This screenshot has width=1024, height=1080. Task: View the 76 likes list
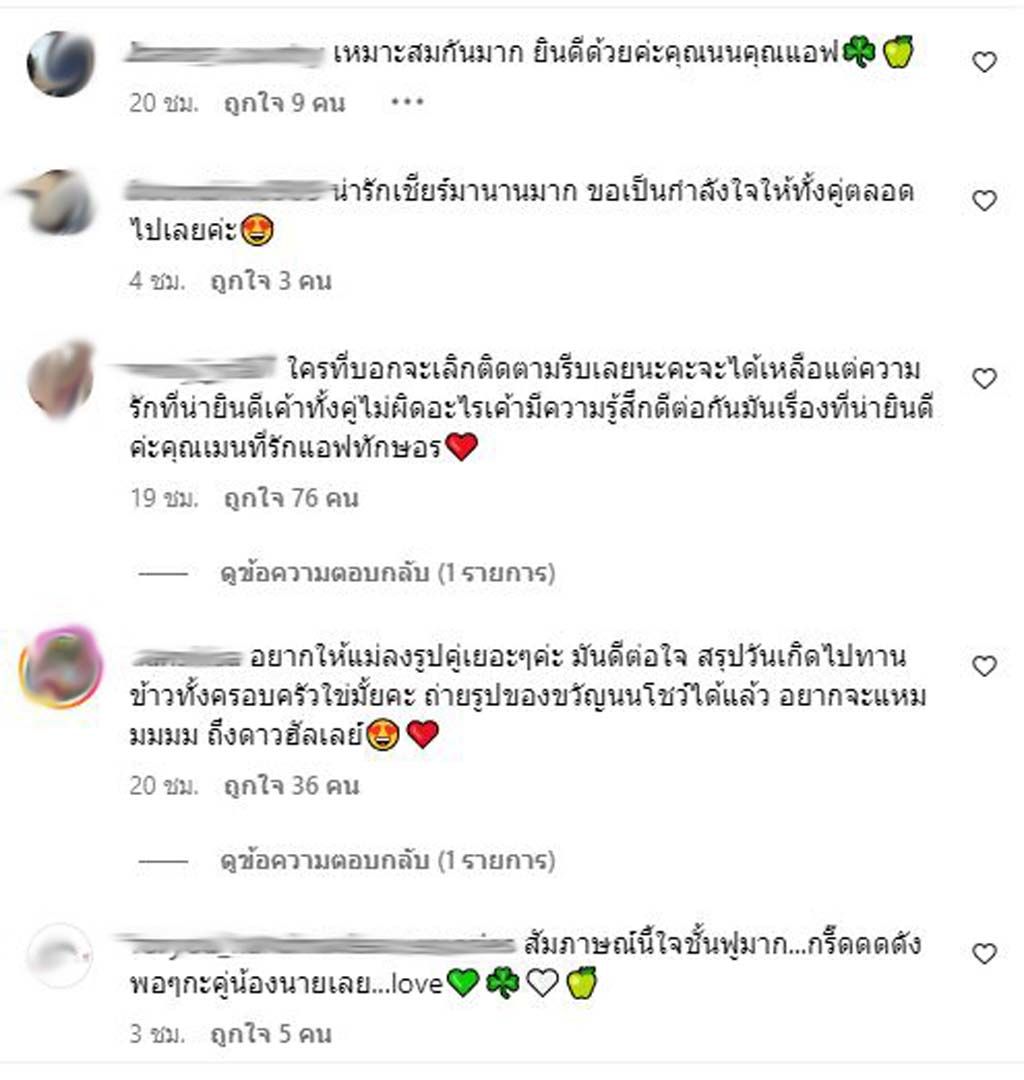point(291,498)
